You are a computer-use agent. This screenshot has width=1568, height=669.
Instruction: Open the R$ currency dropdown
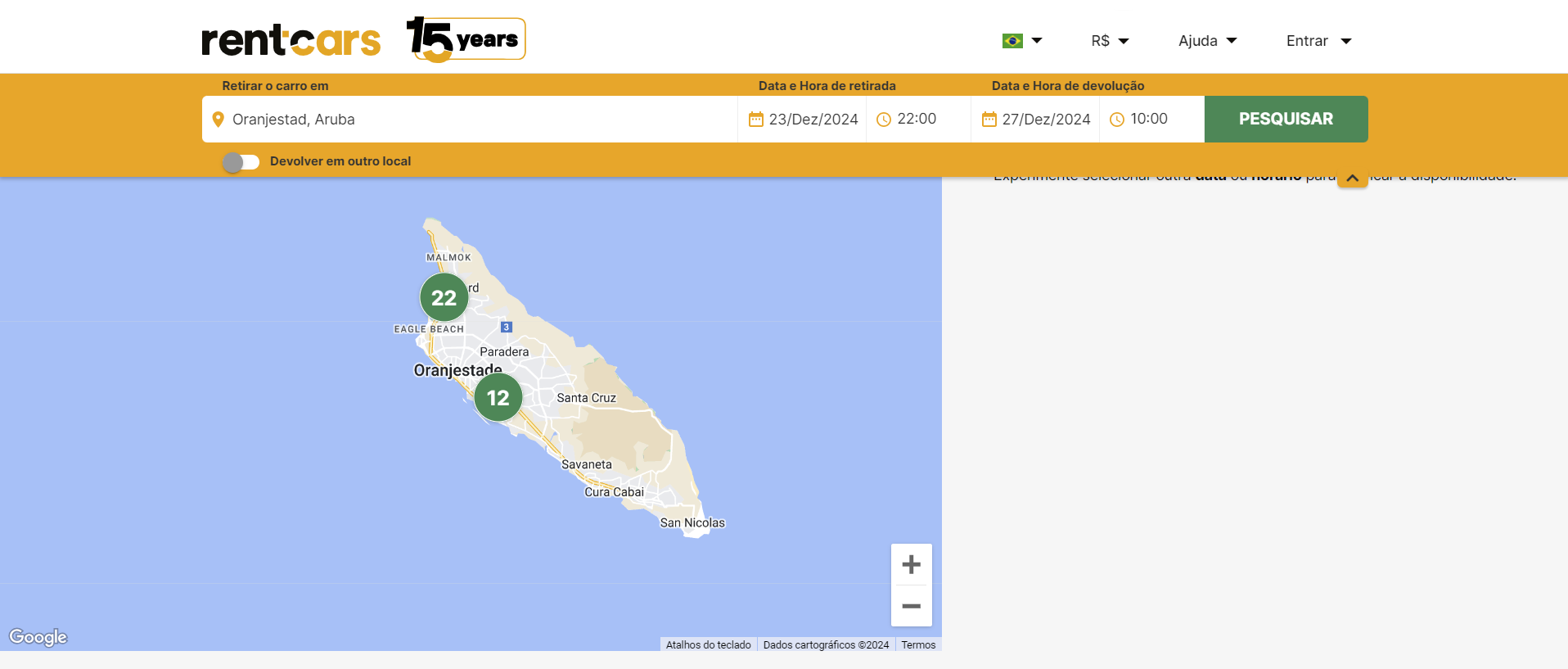click(1110, 41)
